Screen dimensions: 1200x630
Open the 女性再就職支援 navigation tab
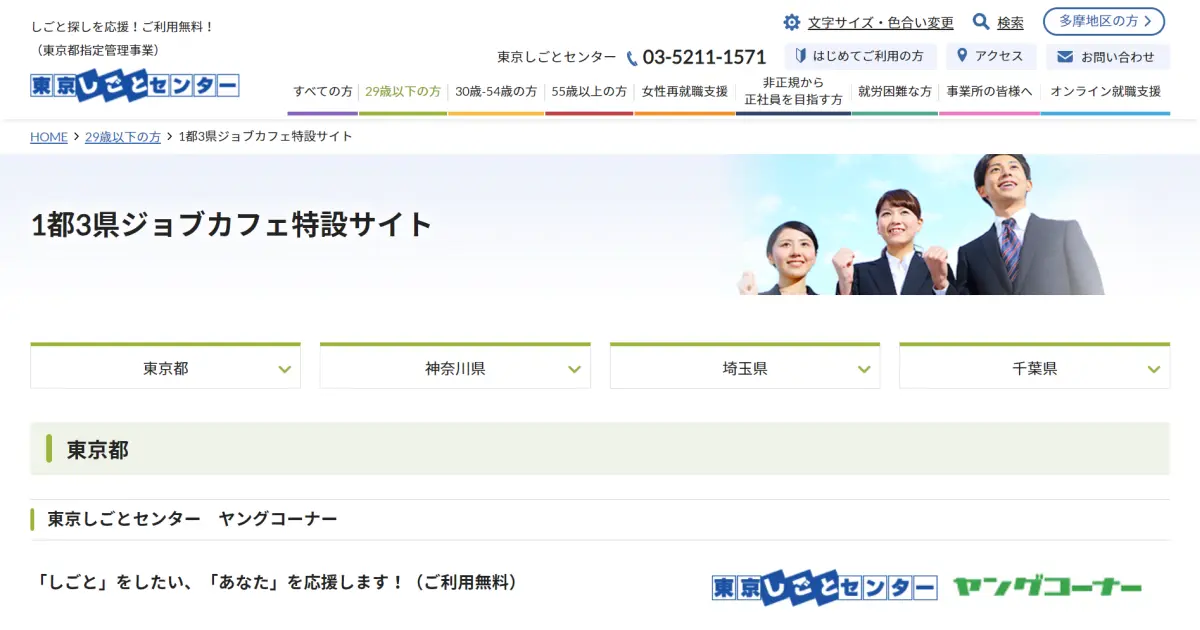click(x=685, y=92)
